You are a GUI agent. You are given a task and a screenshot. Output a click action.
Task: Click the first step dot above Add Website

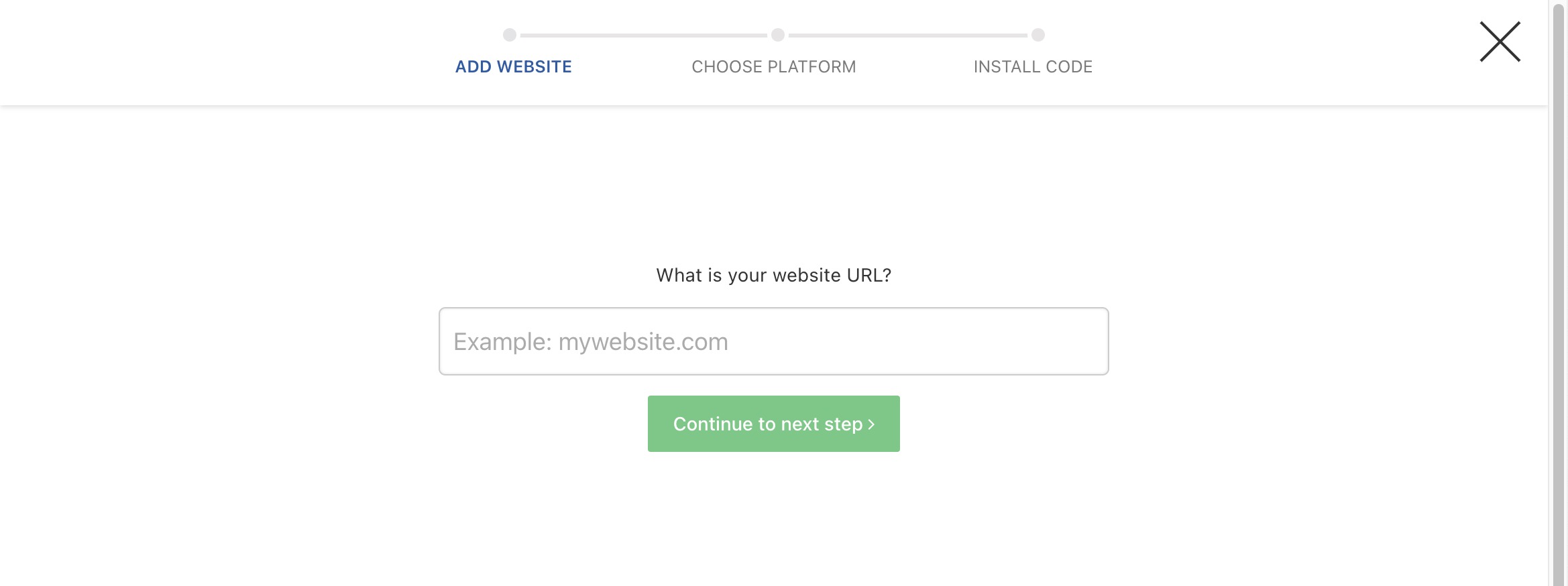click(510, 35)
